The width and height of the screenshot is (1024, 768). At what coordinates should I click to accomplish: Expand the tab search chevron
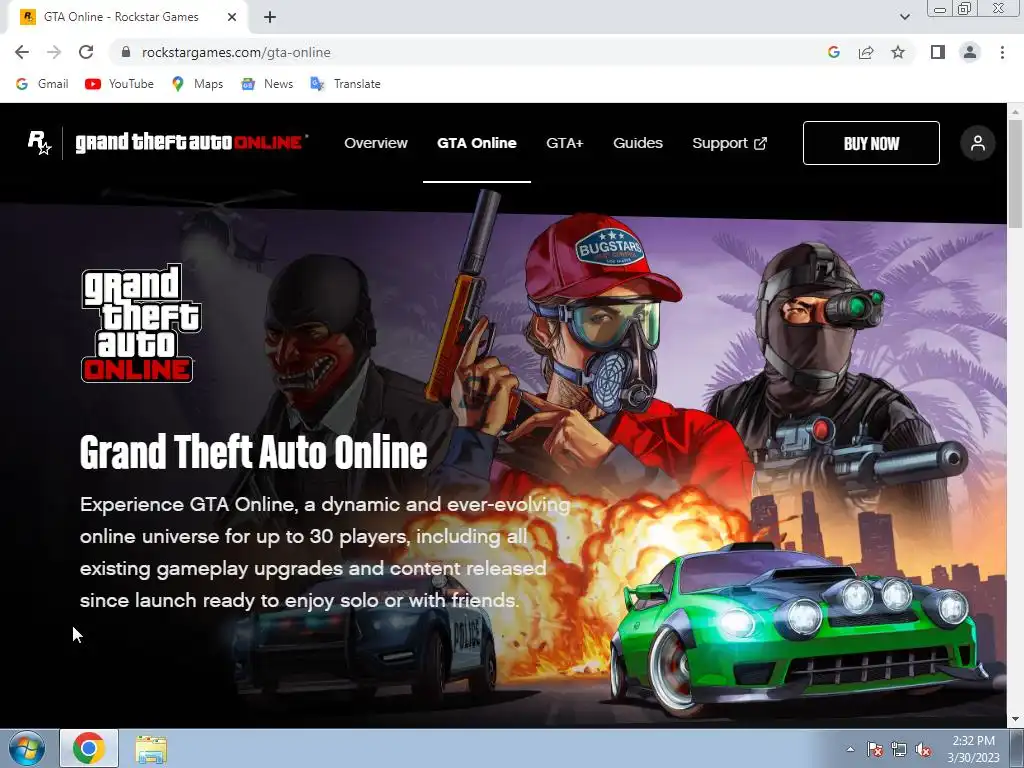click(x=904, y=17)
